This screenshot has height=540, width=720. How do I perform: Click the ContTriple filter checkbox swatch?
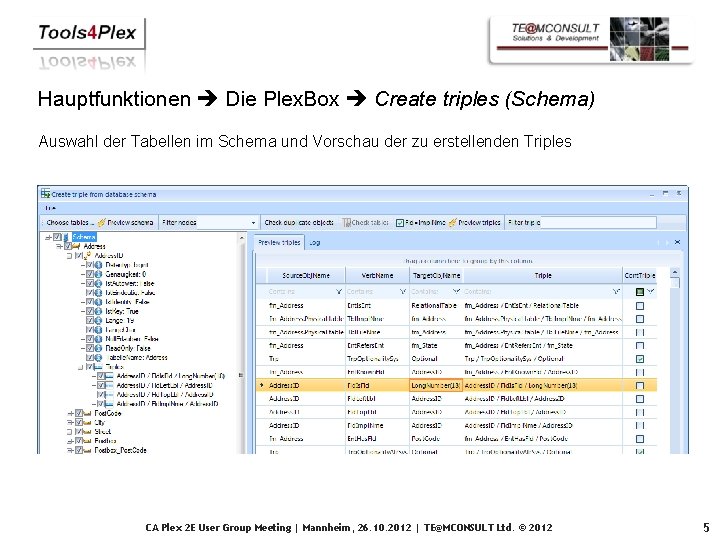[x=640, y=292]
